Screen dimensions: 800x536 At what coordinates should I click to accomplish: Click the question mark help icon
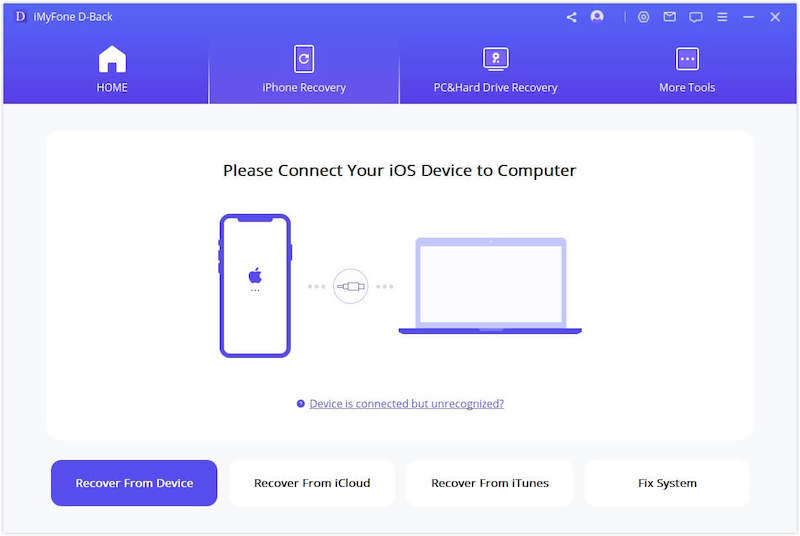coord(300,404)
